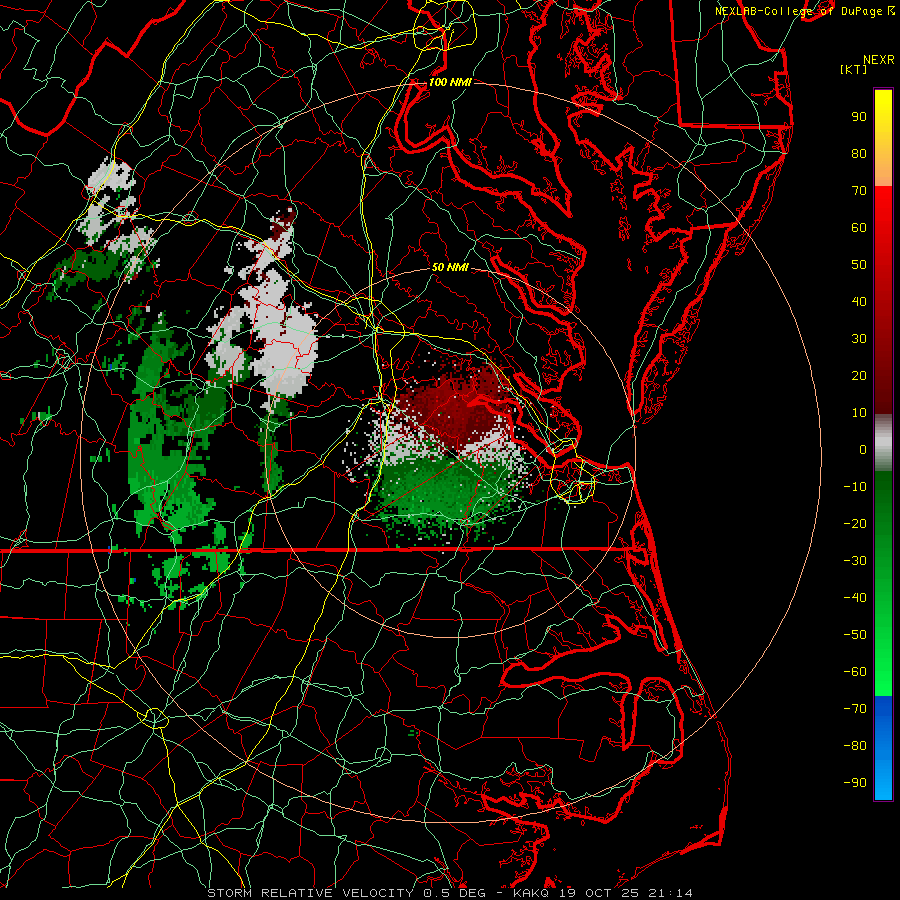Click the positive 60 scale value
The image size is (900, 900).
tap(859, 227)
